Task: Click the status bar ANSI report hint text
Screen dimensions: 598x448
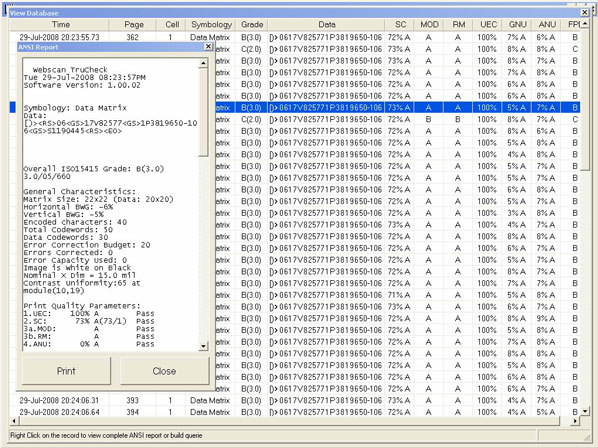Action: (106, 435)
